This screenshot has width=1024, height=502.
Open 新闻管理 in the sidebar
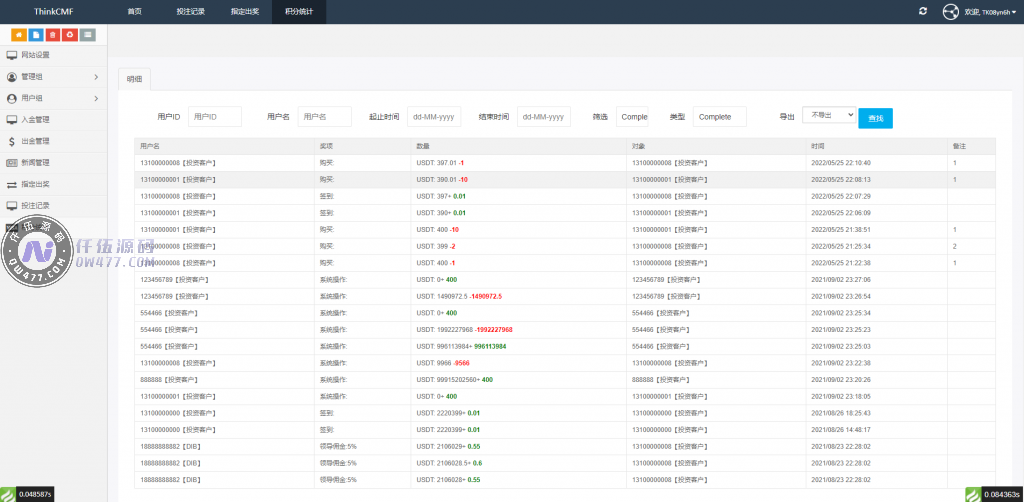pos(35,162)
